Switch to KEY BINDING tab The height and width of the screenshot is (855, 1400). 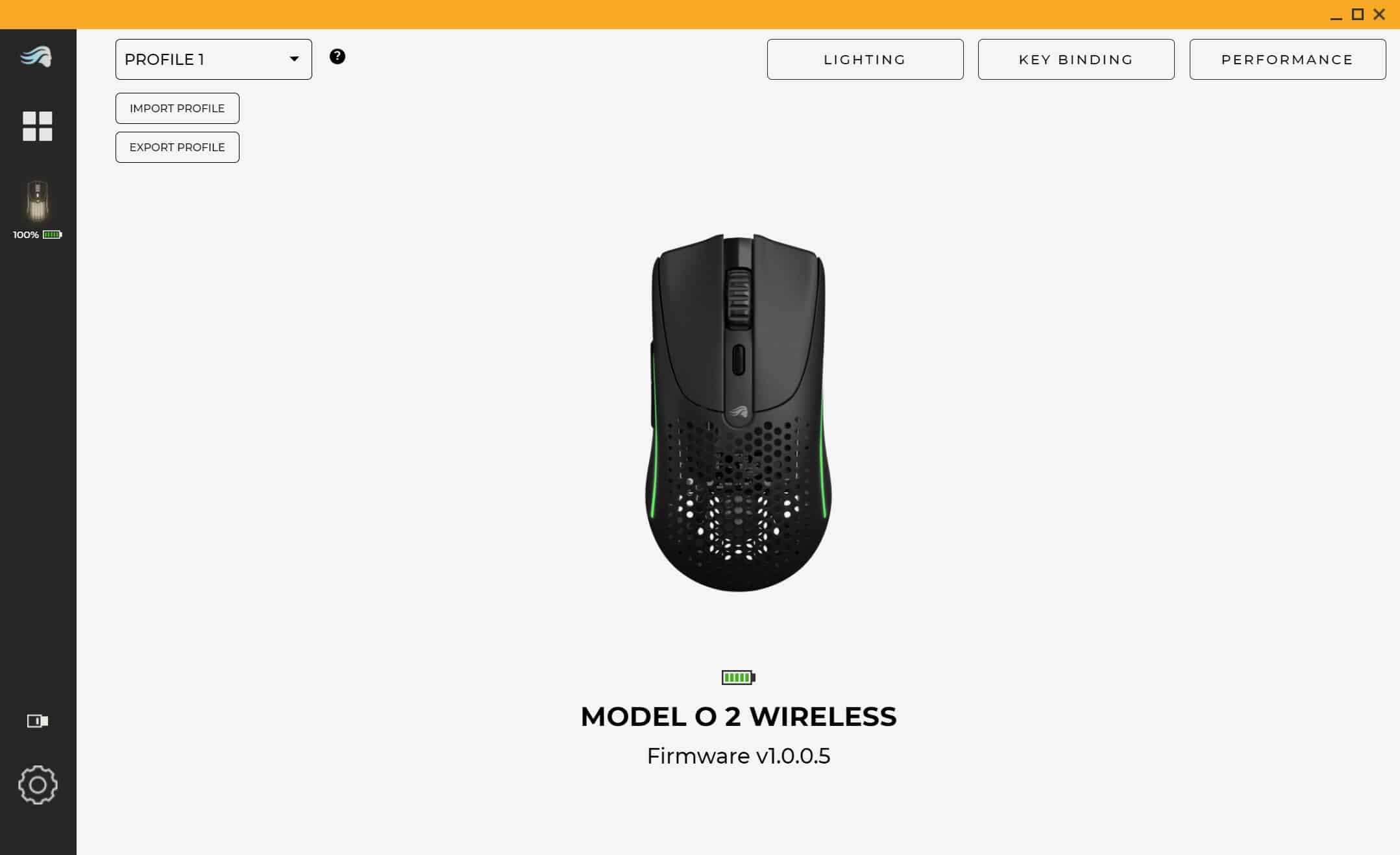(1076, 59)
